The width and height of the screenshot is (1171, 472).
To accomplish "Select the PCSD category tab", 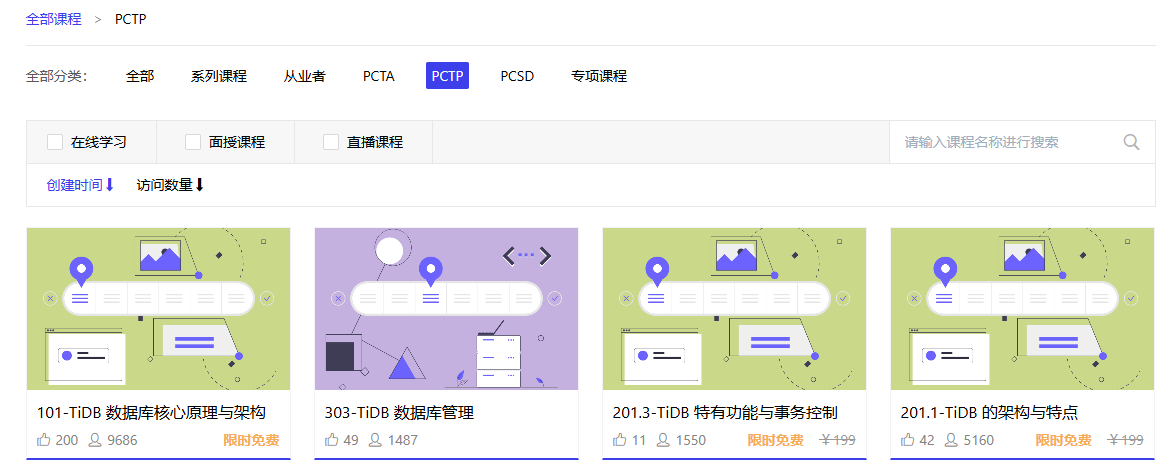I will (x=518, y=76).
